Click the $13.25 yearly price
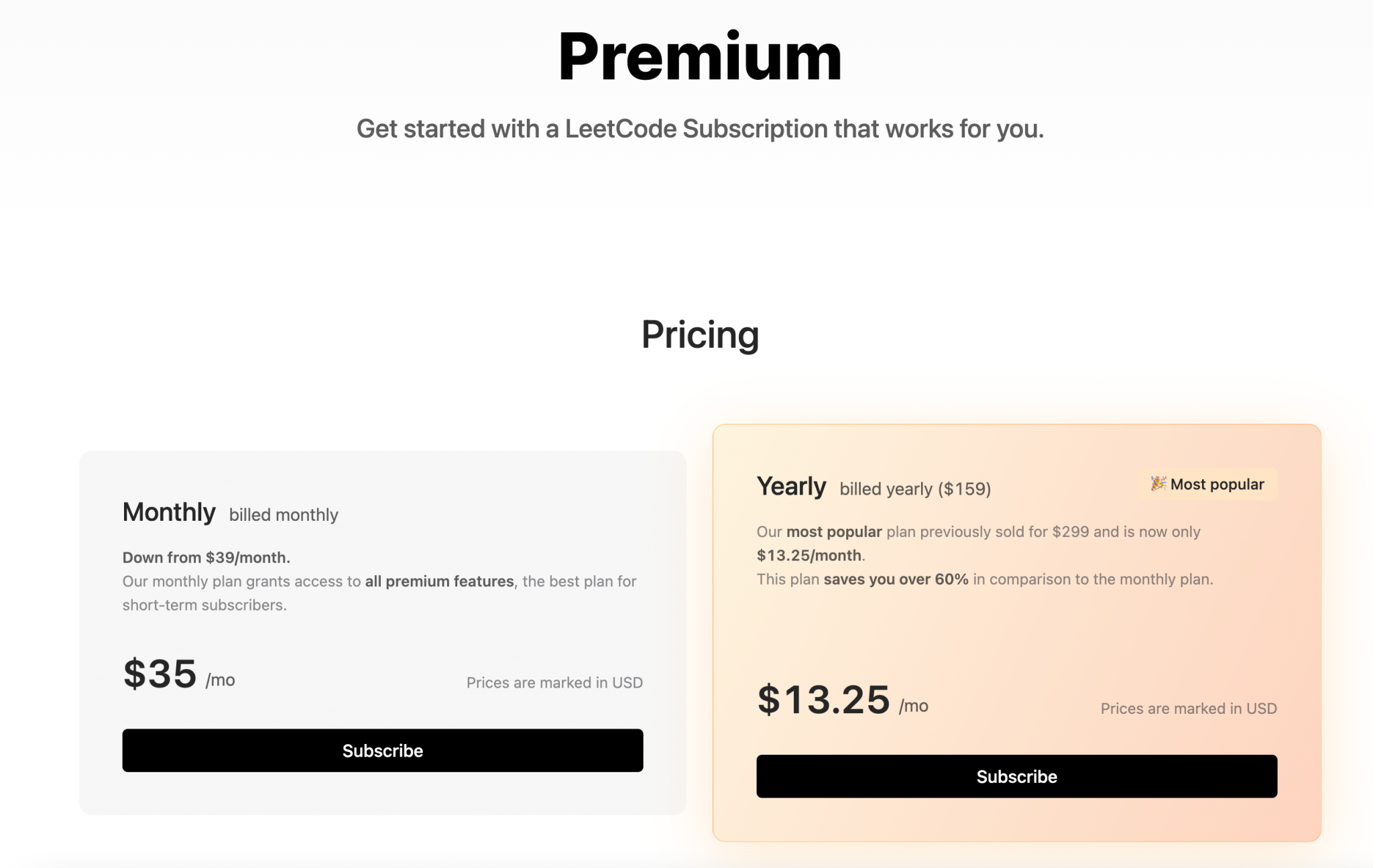 [x=824, y=700]
